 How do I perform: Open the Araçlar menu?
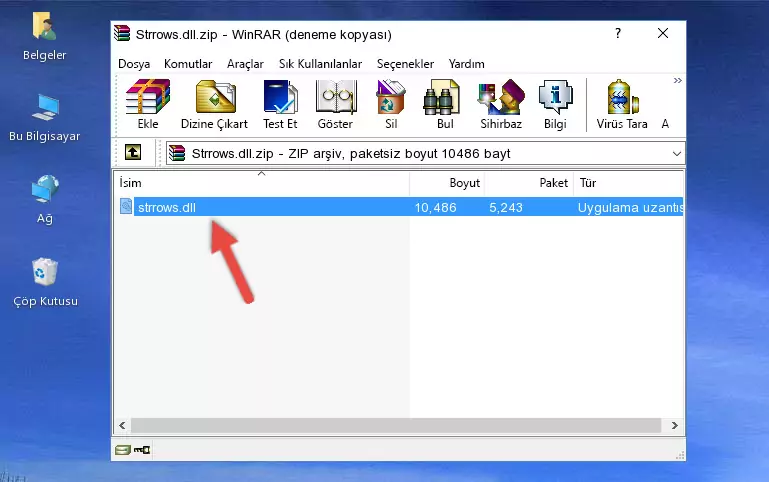pyautogui.click(x=245, y=64)
